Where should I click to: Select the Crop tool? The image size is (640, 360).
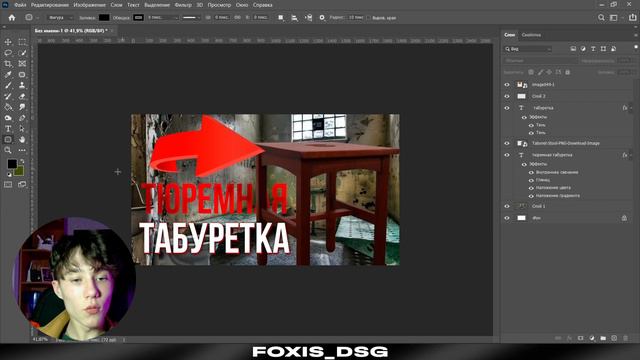pyautogui.click(x=8, y=64)
